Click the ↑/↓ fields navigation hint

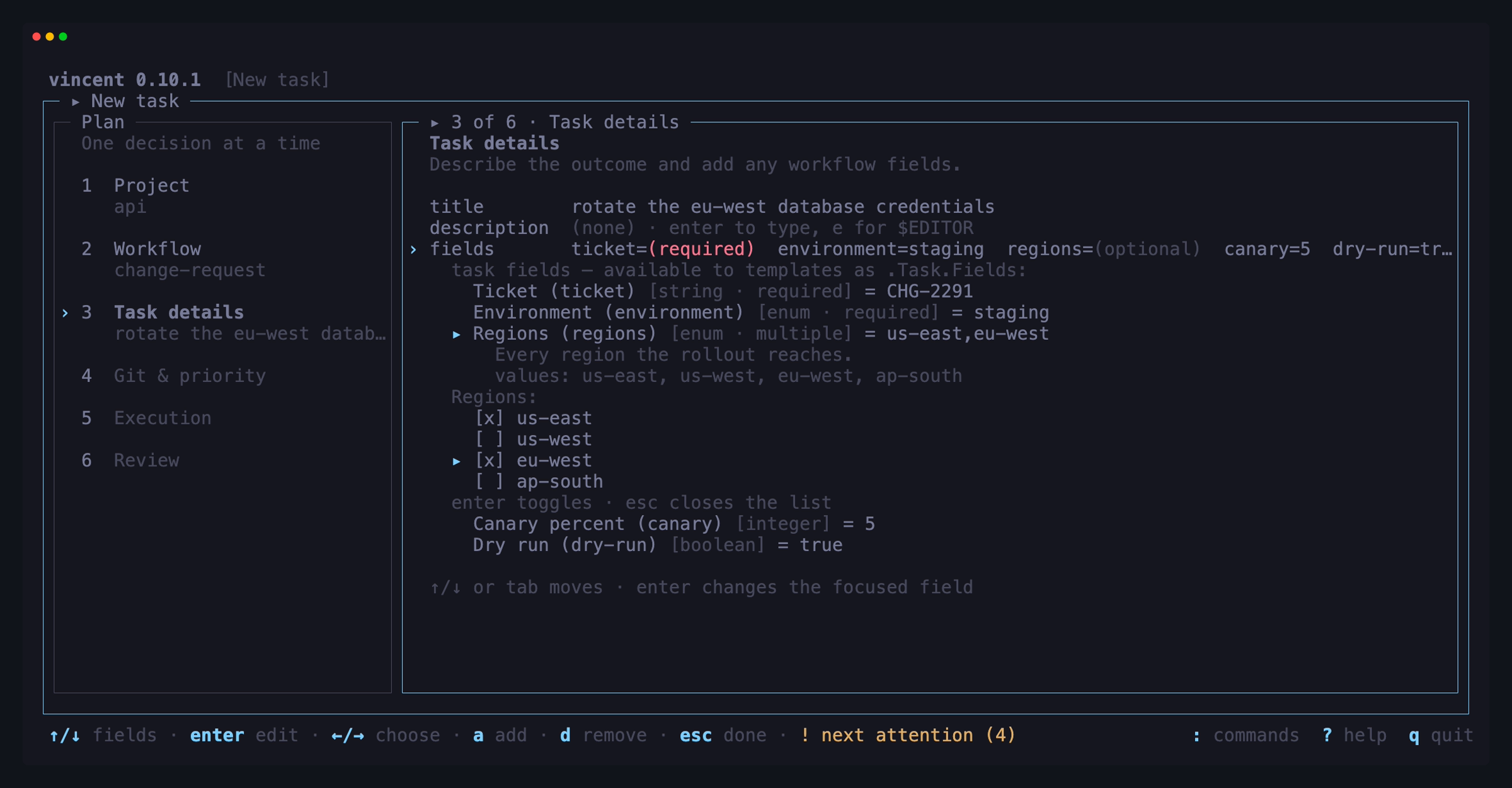tap(103, 736)
